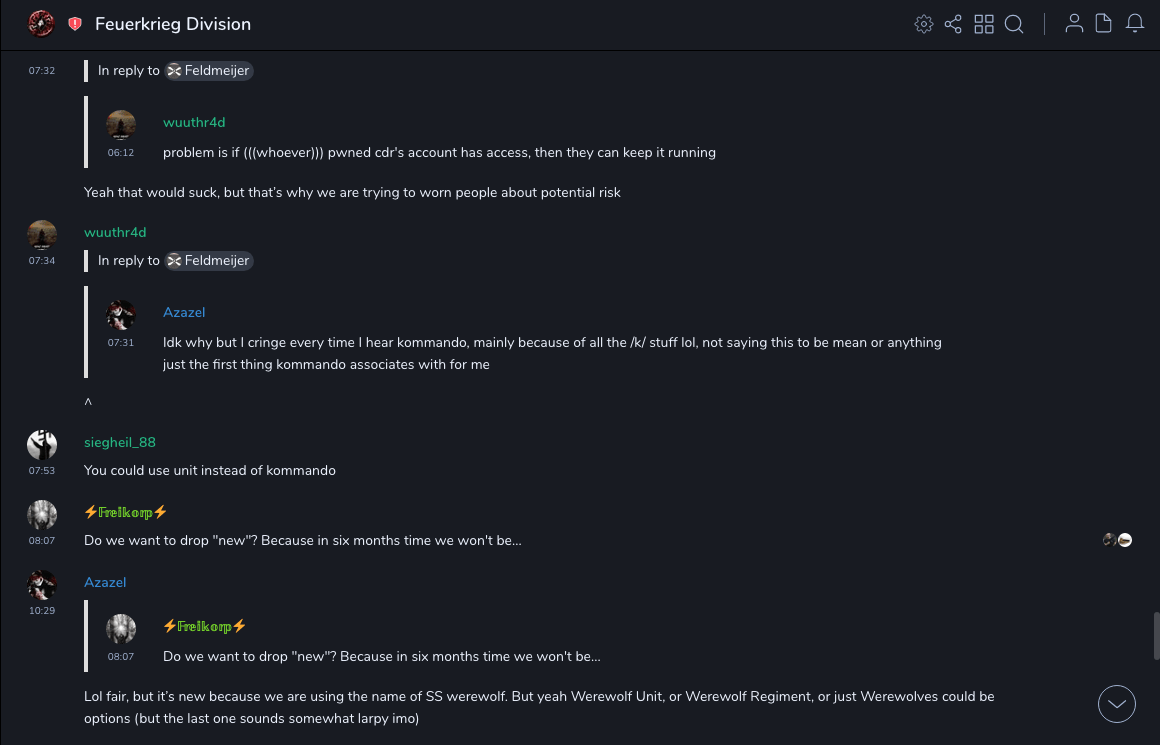This screenshot has height=745, width=1160.
Task: Open members person icon in header
Action: pos(1074,24)
